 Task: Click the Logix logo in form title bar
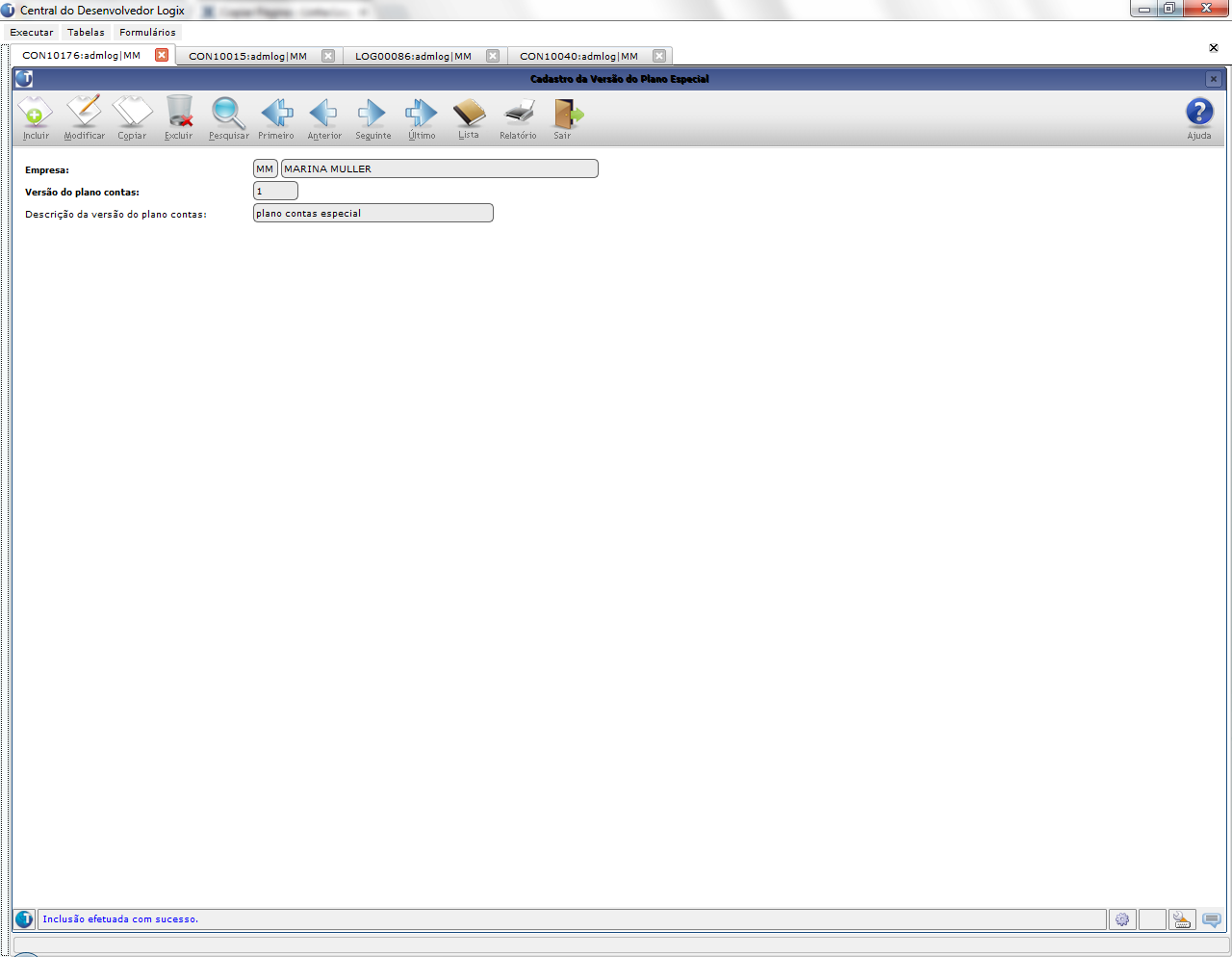coord(24,79)
